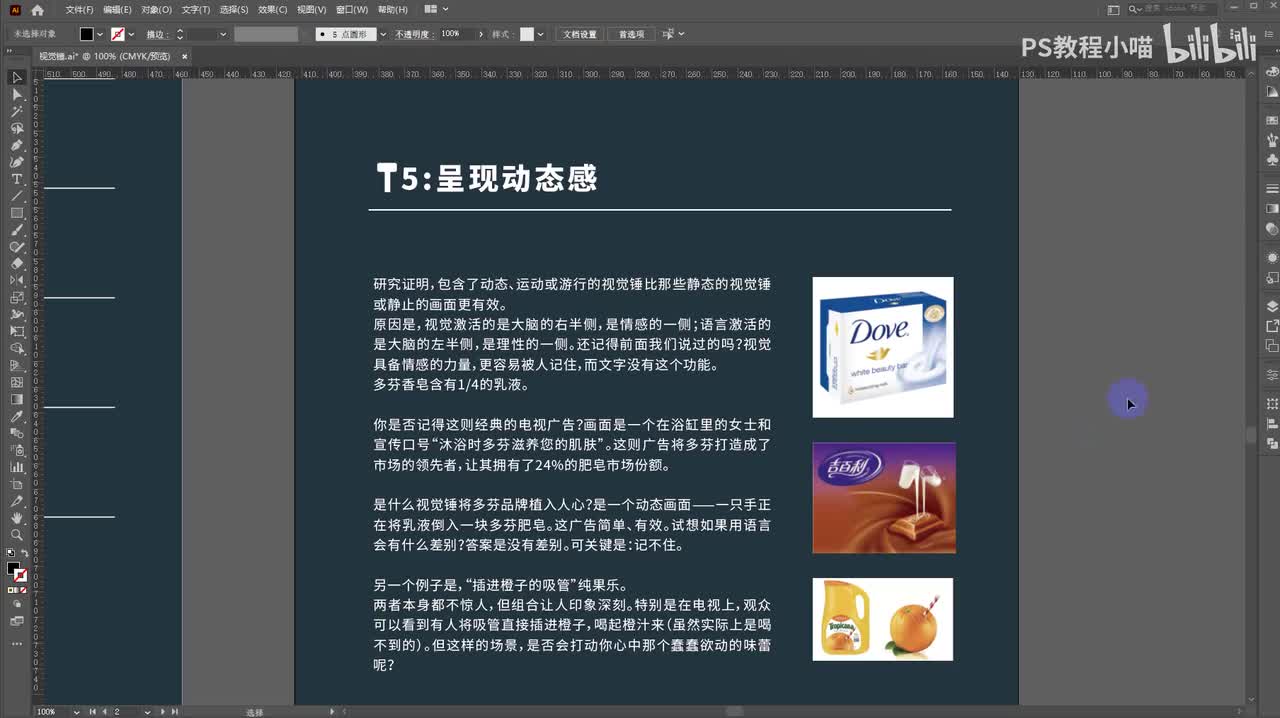Select the Lasso tool
Viewport: 1280px width, 718px height.
[17, 128]
